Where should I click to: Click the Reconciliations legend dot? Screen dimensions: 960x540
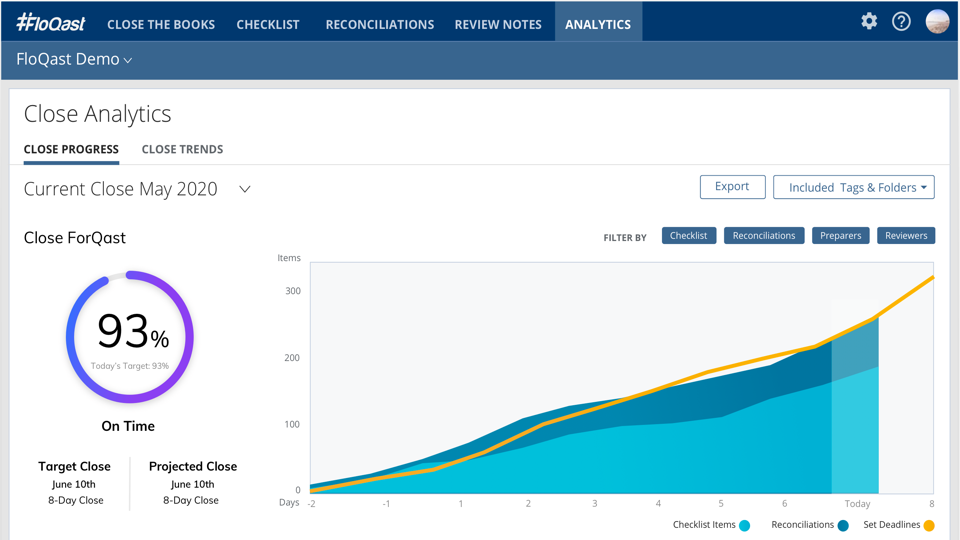click(x=843, y=525)
